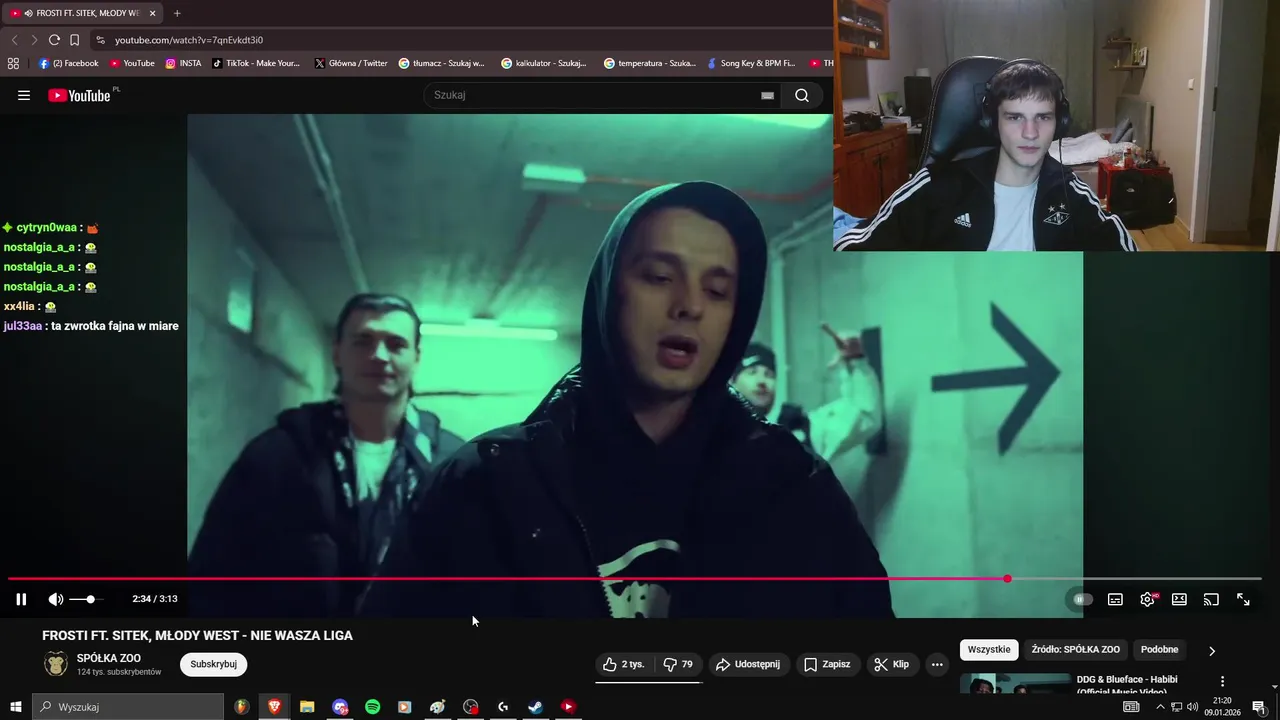The width and height of the screenshot is (1280, 720).
Task: Open Brave browser from the taskbar
Action: tap(274, 707)
